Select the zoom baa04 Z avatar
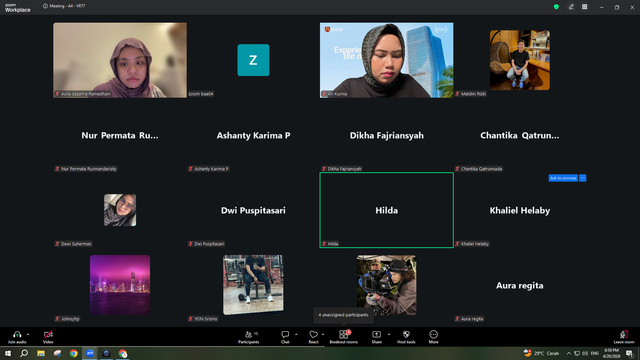Viewport: 640px width, 360px height. [253, 60]
